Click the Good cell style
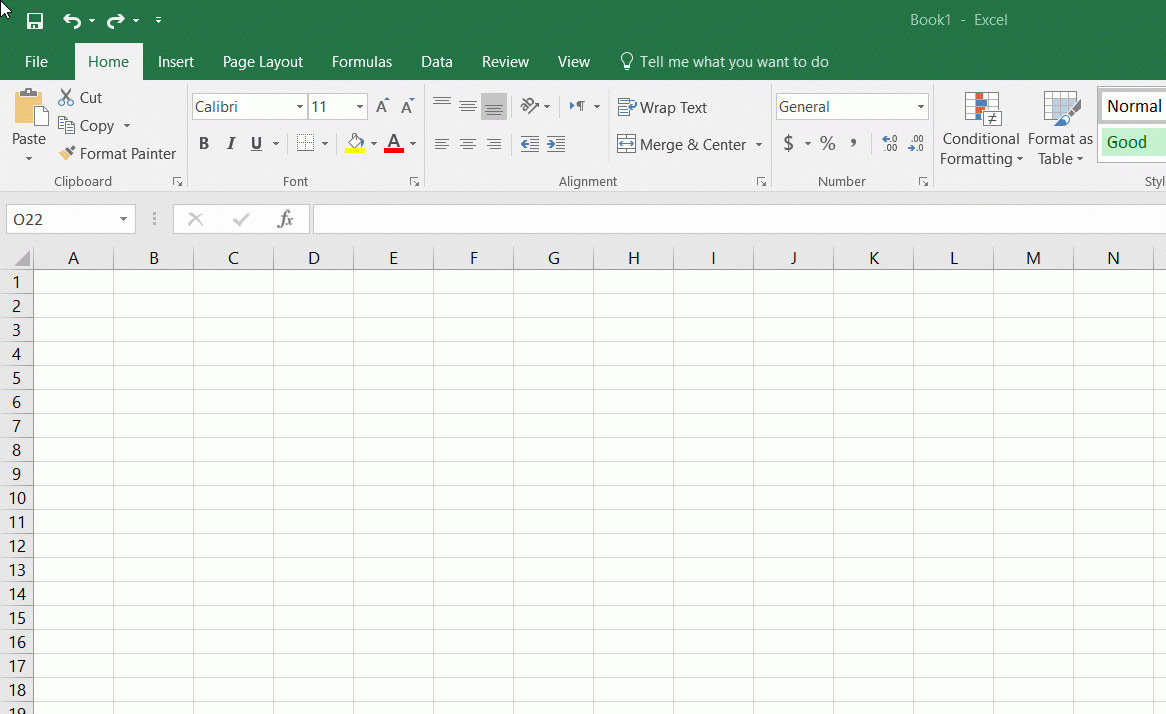This screenshot has width=1166, height=714. [1131, 142]
